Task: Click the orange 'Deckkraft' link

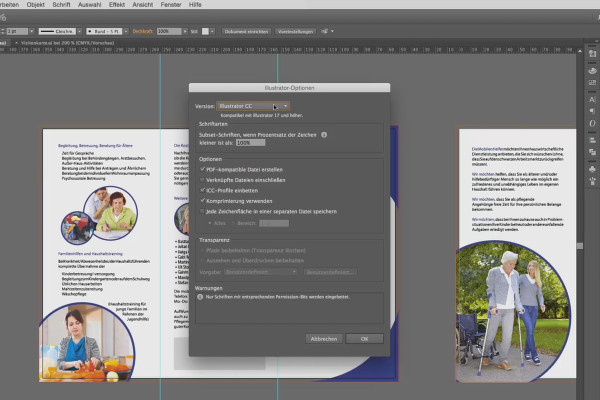Action: click(142, 31)
